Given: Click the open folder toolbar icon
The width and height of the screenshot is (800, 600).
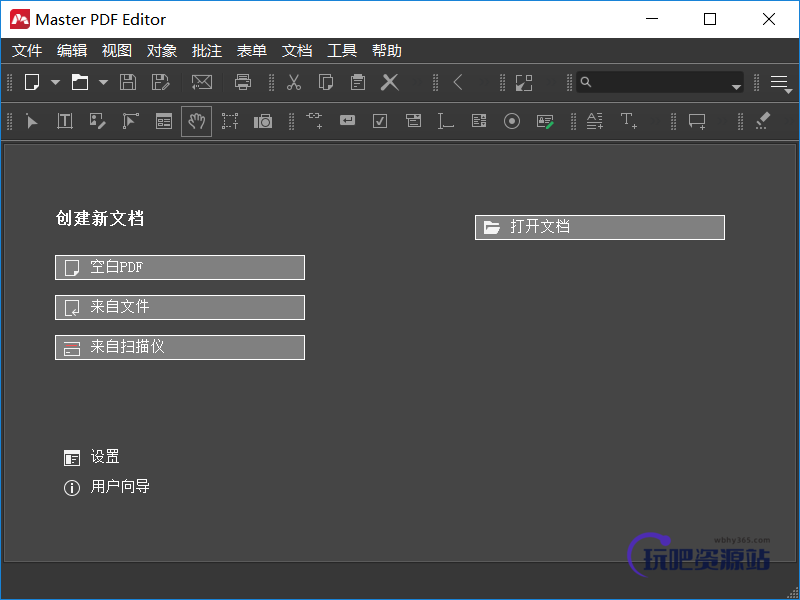Looking at the screenshot, I should (x=80, y=82).
